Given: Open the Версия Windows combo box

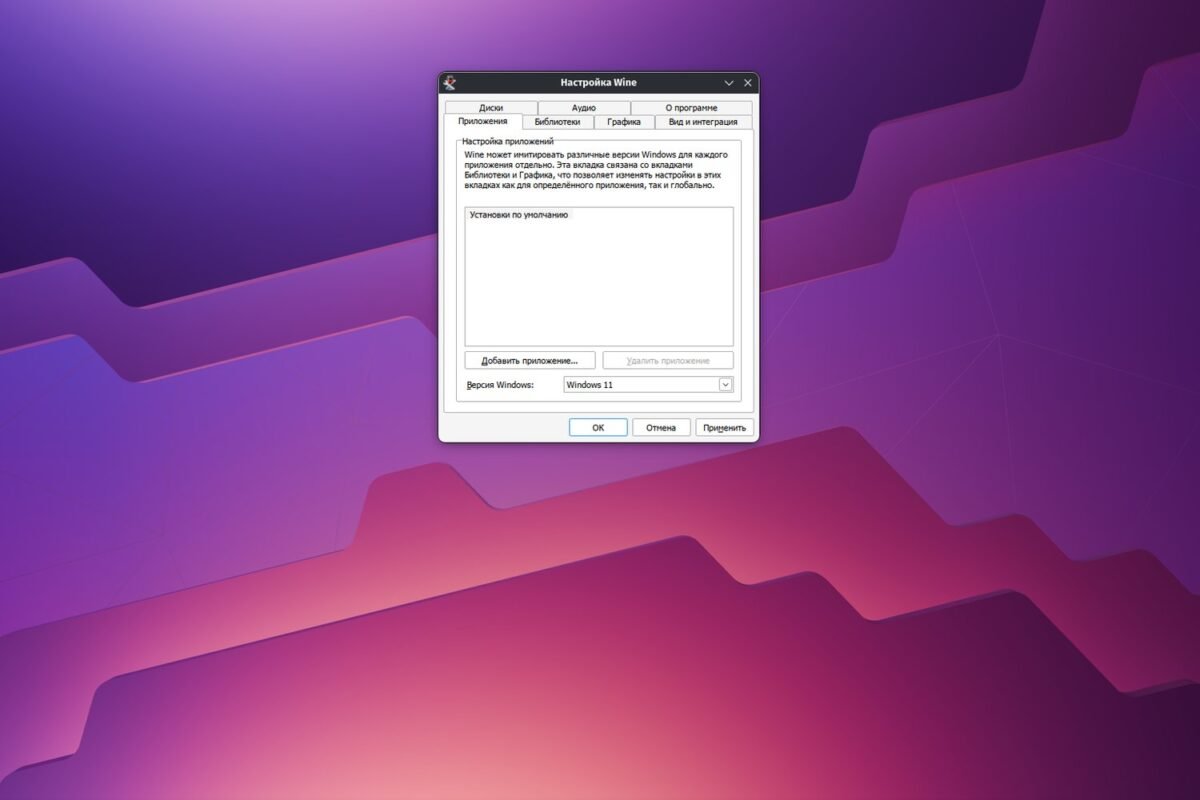Looking at the screenshot, I should 648,384.
